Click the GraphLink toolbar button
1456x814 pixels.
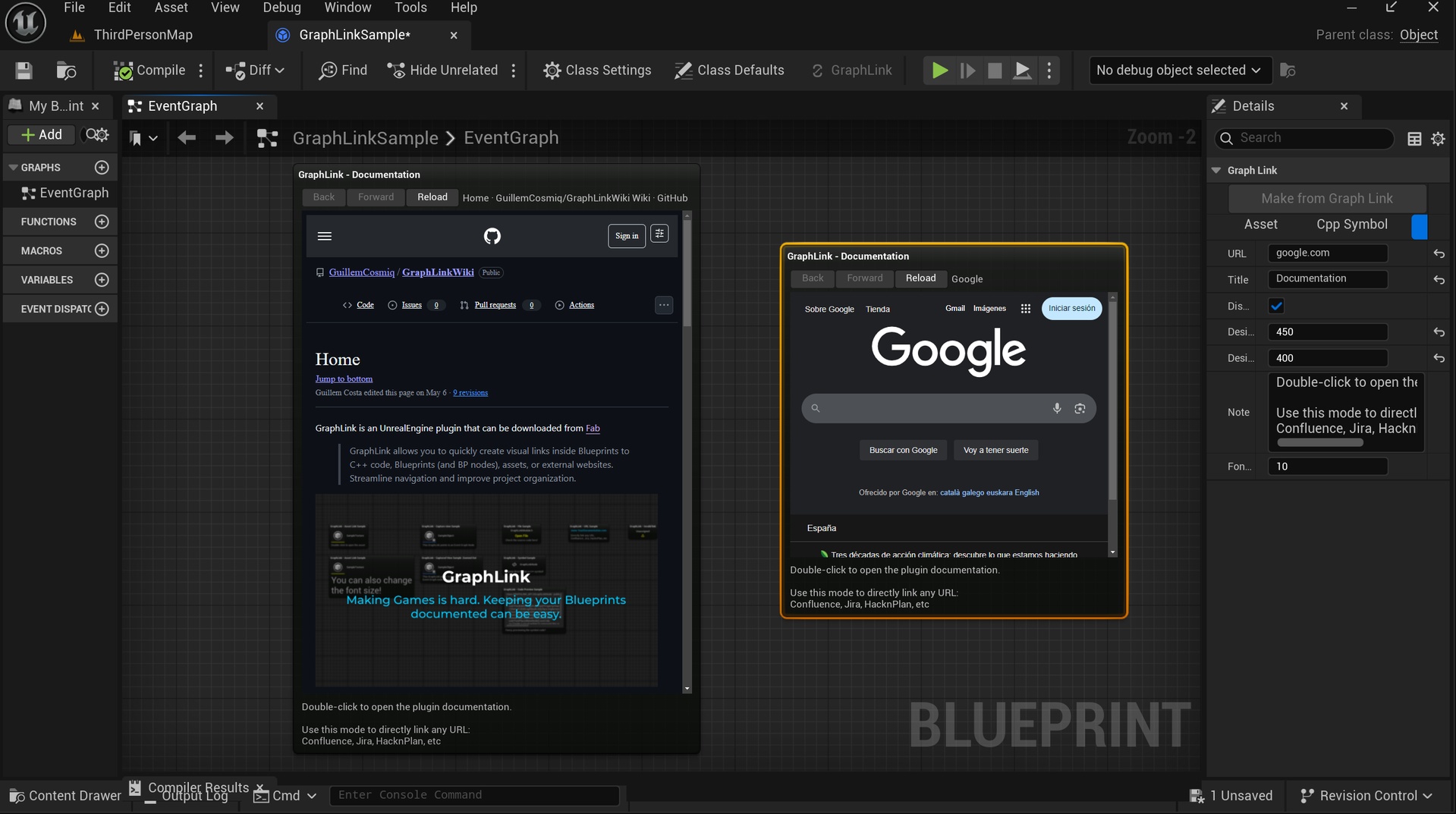coord(851,71)
